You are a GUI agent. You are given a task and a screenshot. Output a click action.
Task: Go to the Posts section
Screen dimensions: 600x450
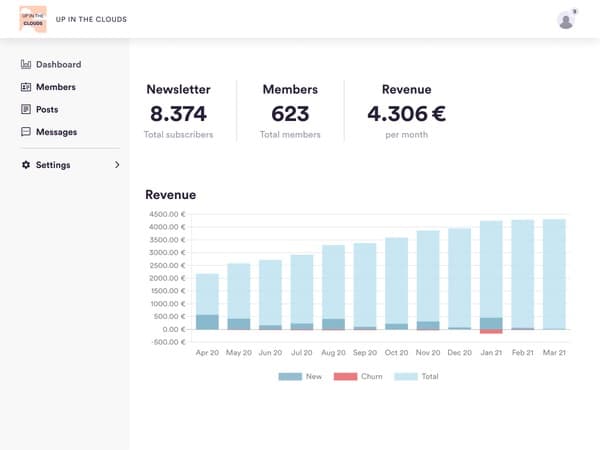[x=48, y=109]
